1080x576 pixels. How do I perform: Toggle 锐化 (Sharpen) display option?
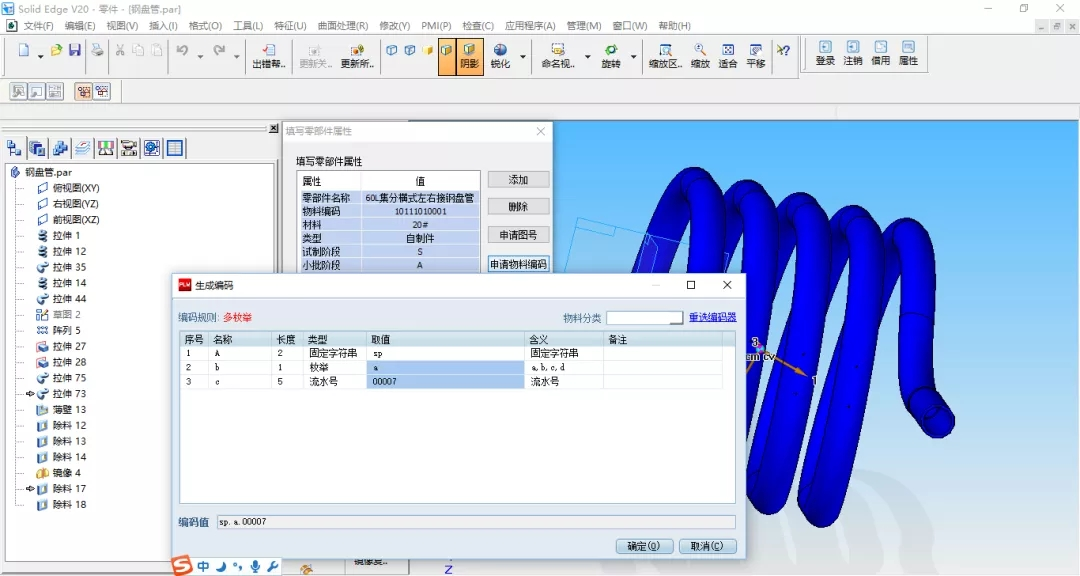499,56
